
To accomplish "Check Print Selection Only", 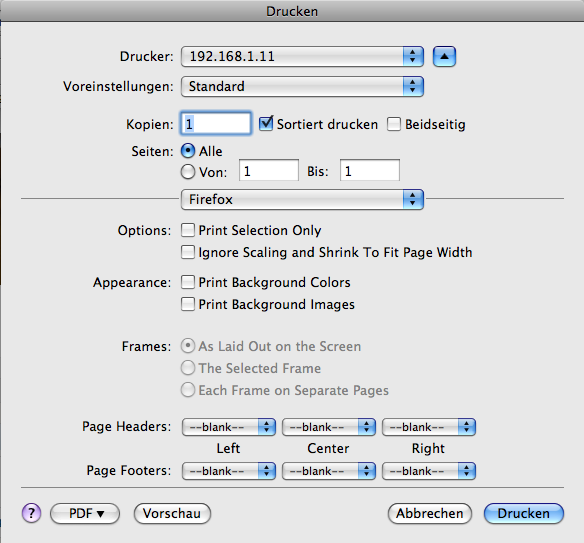I will 188,230.
